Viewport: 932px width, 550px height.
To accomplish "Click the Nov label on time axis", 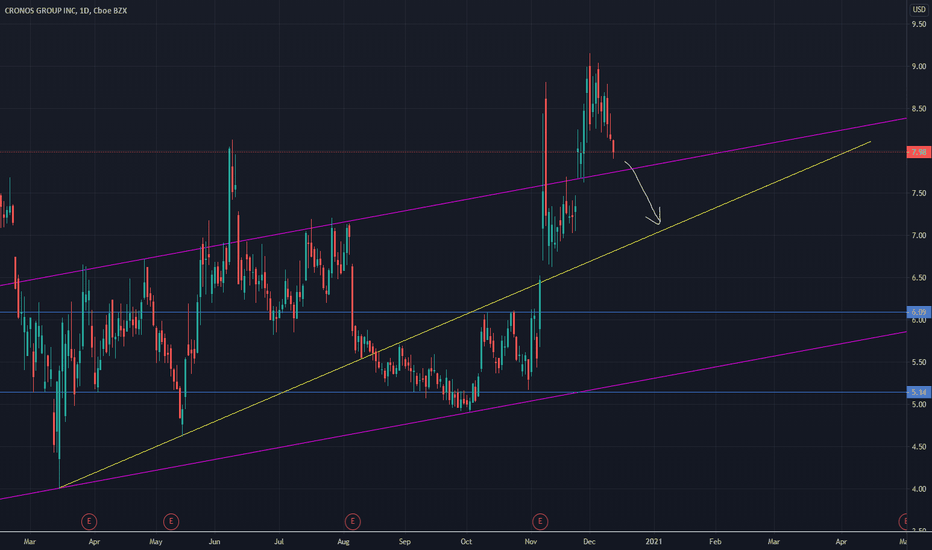I will [531, 542].
